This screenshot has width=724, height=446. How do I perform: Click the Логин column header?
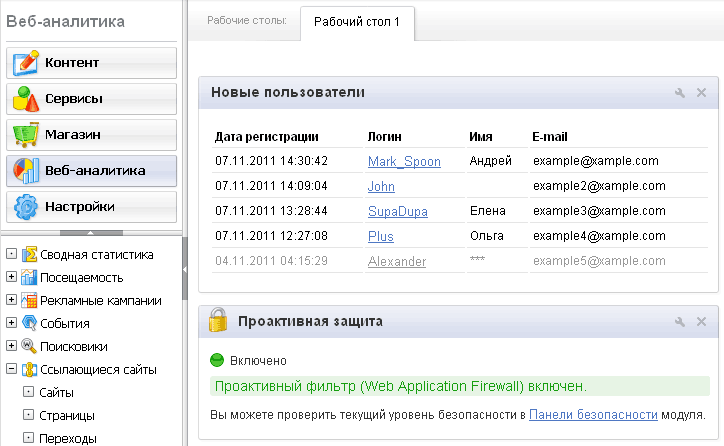click(x=384, y=137)
